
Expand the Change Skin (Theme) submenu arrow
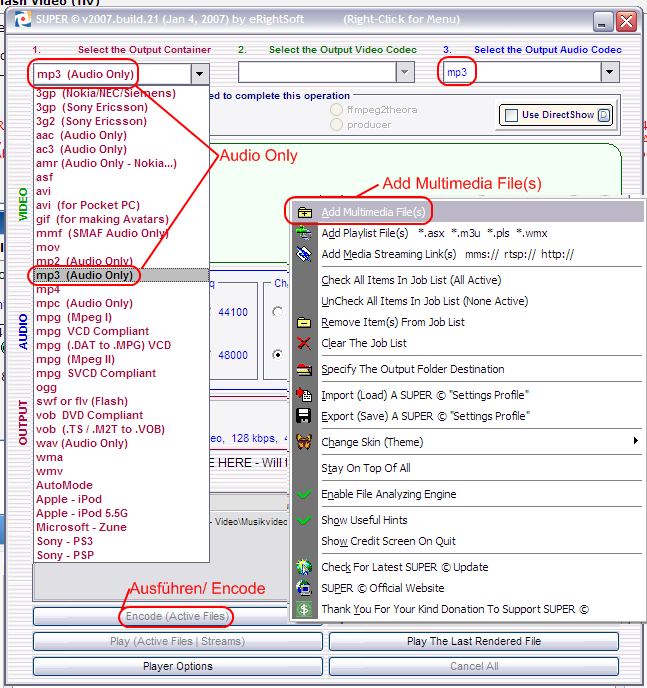point(636,441)
